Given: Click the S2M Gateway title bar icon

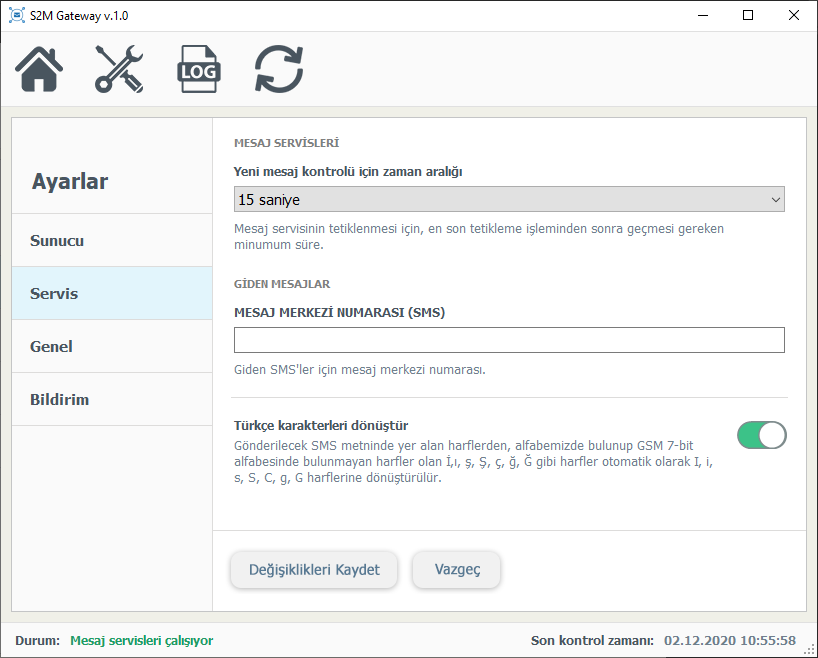Looking at the screenshot, I should point(16,16).
